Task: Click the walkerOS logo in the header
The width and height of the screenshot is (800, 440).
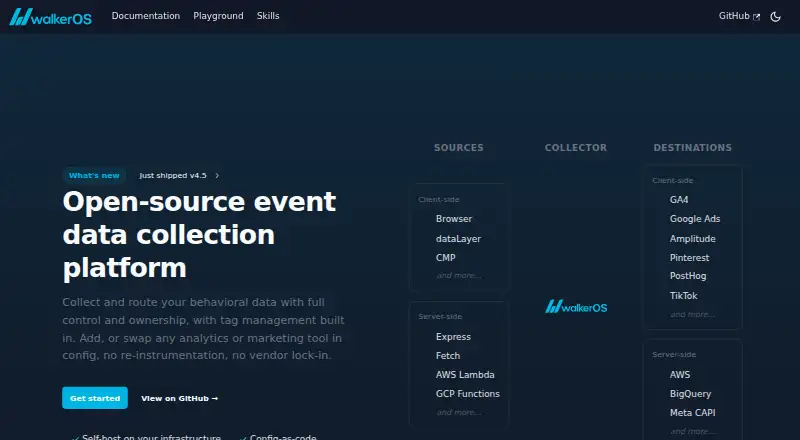Action: tap(51, 16)
